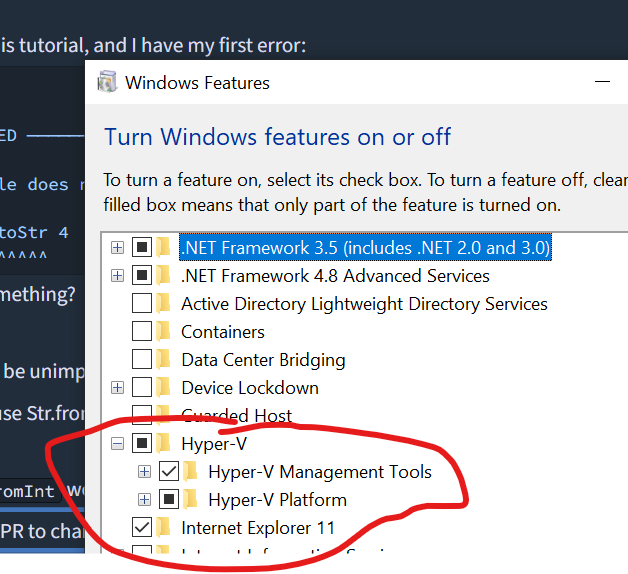Select the 'Guarded Host' feature label
The height and width of the screenshot is (574, 628).
(x=236, y=416)
